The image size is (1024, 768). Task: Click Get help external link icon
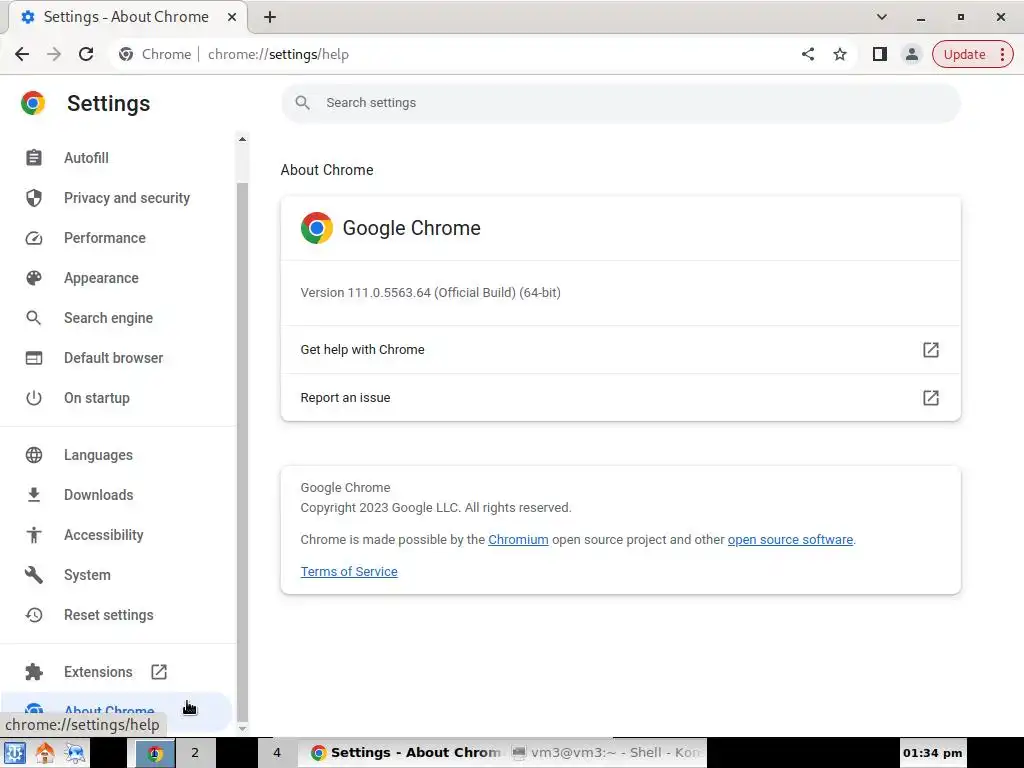click(x=931, y=350)
